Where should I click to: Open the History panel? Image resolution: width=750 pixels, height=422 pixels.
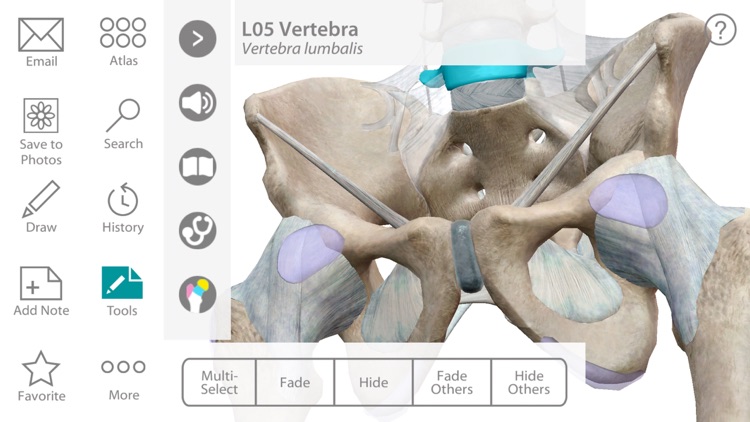pos(123,208)
